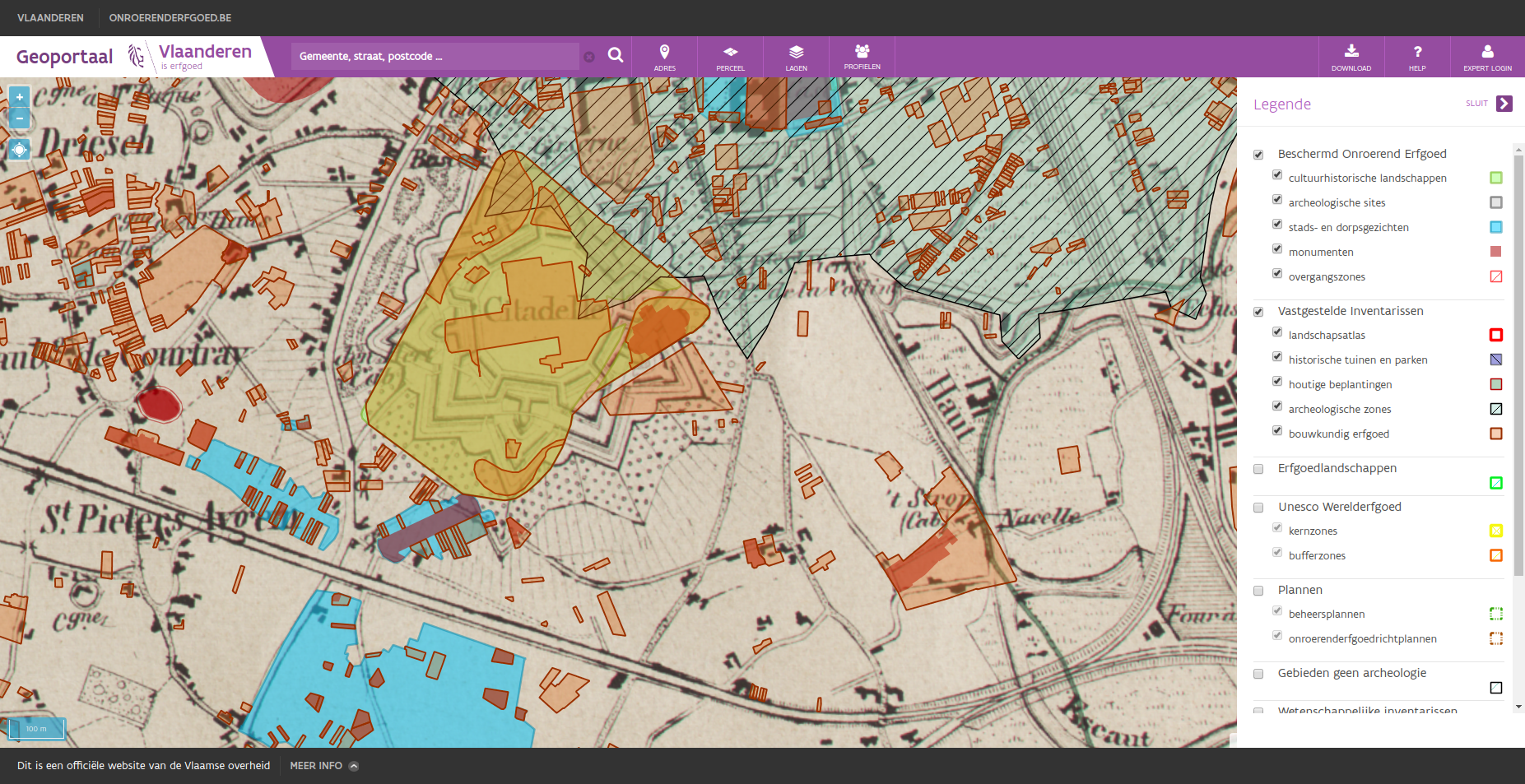The image size is (1525, 784).
Task: Enable the Erfgoedlandschappen checkbox
Action: [1258, 469]
